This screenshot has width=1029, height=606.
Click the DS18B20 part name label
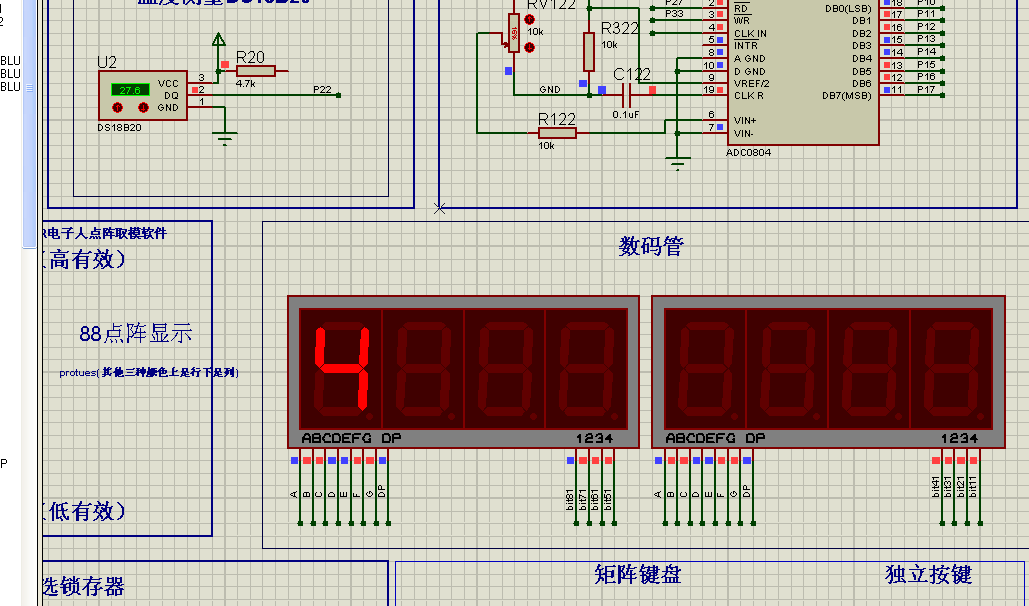coord(119,127)
